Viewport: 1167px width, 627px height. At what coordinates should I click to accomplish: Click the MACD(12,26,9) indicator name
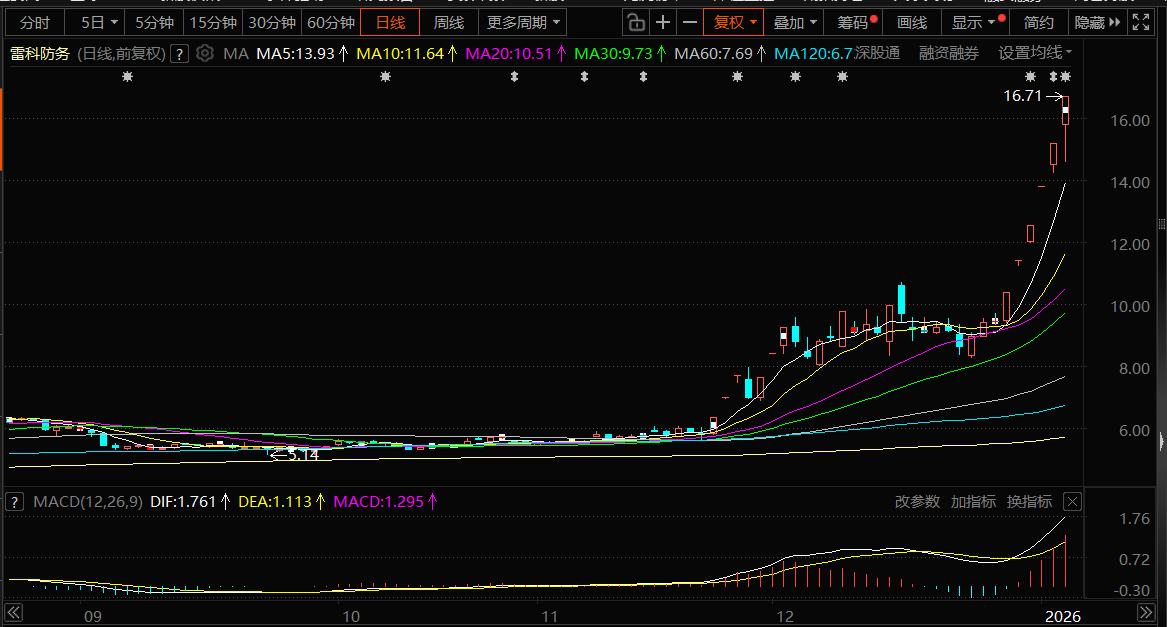[88, 502]
